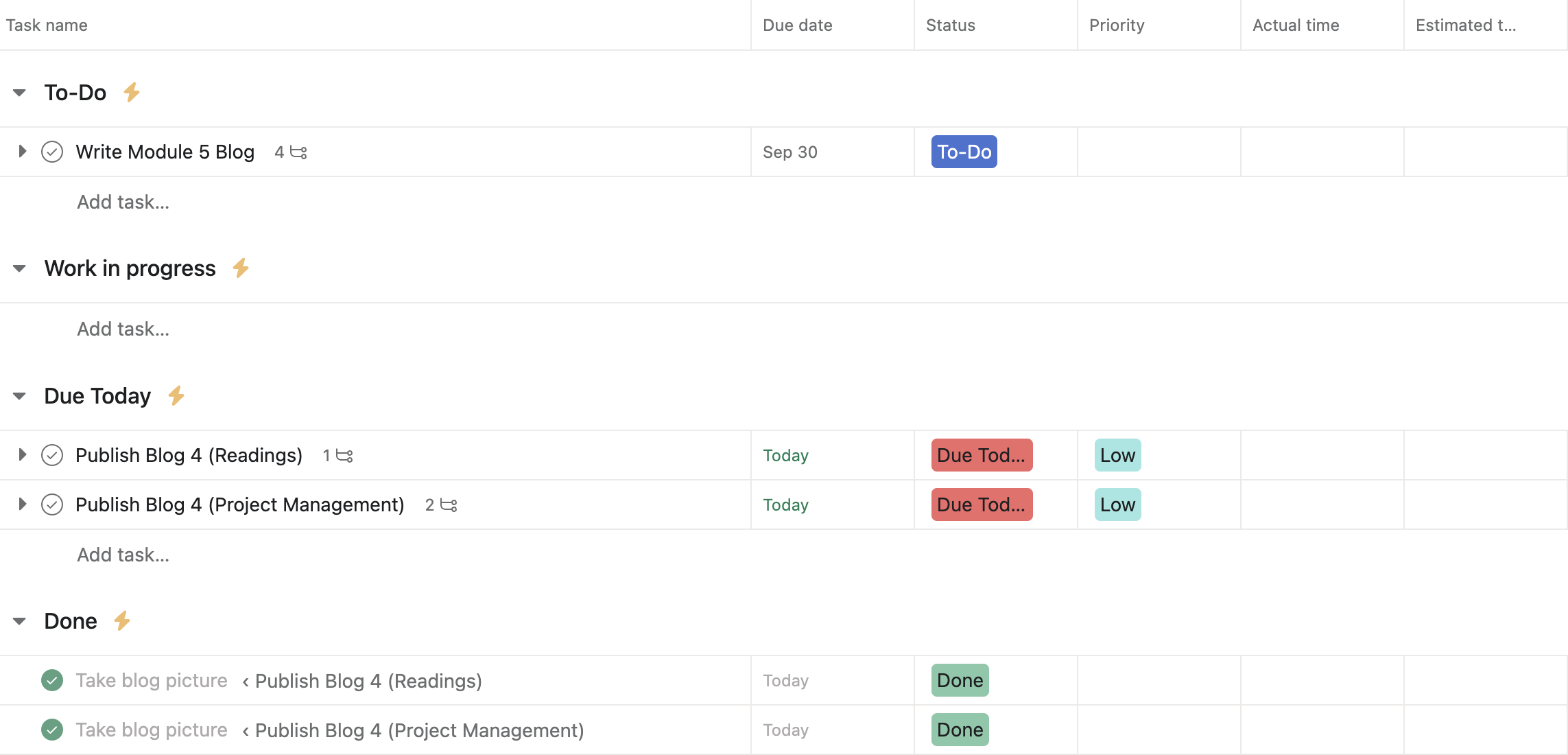Collapse the To-Do section
This screenshot has height=755, width=1568.
(x=19, y=92)
